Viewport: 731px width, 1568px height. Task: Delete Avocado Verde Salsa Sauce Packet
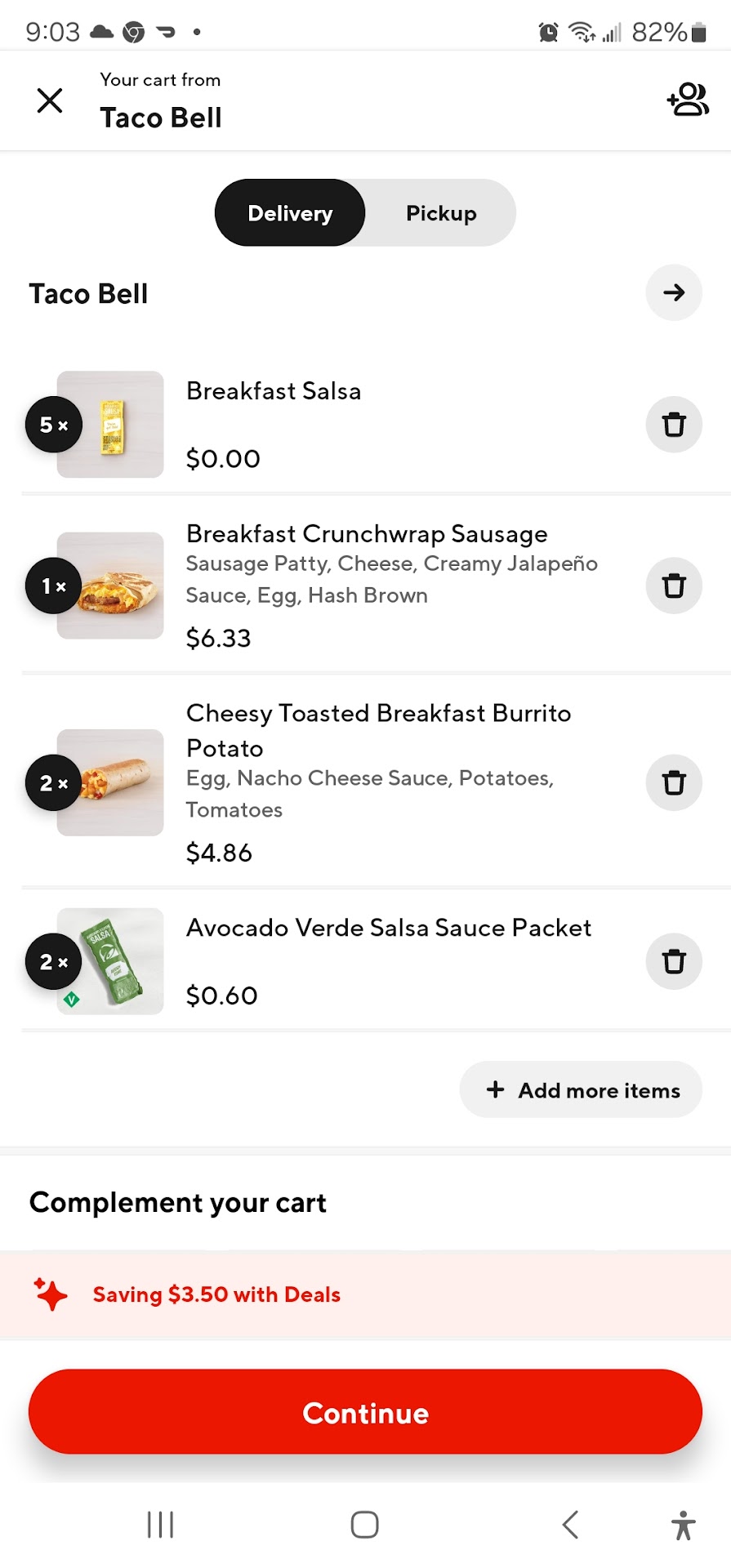[x=674, y=961]
